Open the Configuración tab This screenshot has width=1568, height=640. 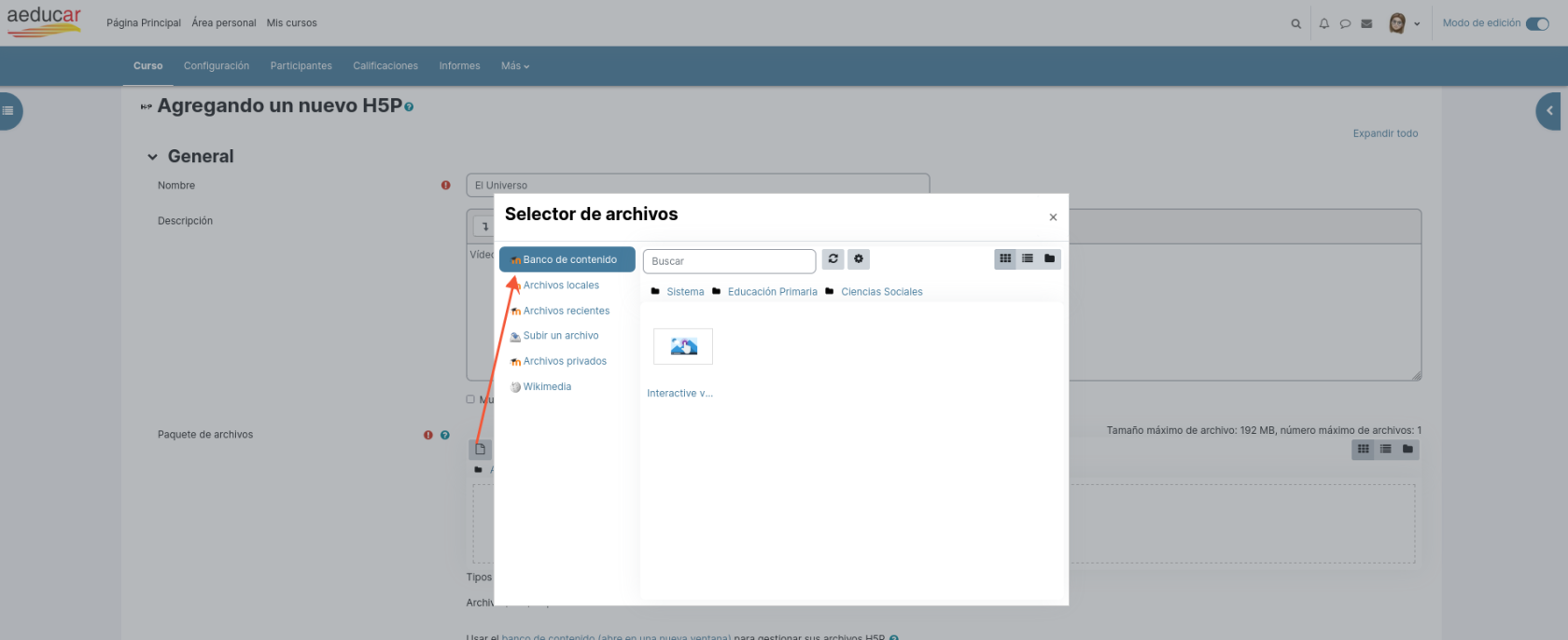(217, 66)
